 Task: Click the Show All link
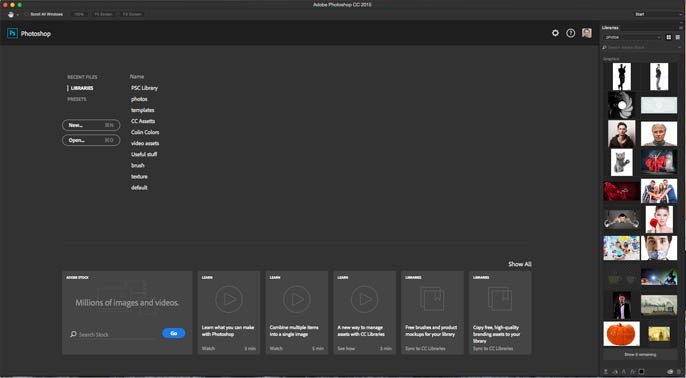click(520, 264)
